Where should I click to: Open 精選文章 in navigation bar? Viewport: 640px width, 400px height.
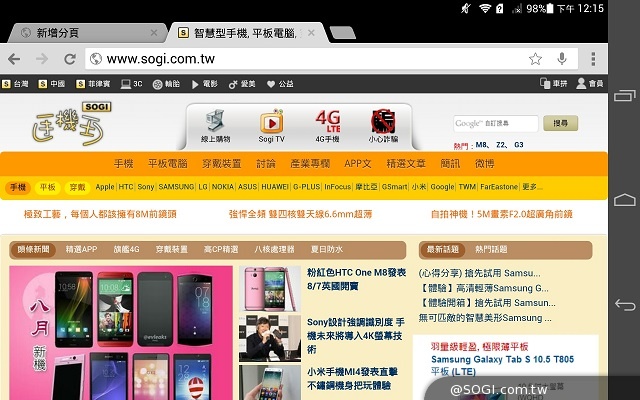(406, 164)
